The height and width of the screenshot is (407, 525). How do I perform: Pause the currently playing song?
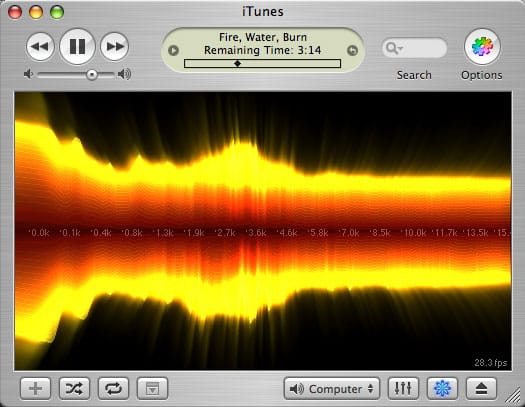[77, 46]
